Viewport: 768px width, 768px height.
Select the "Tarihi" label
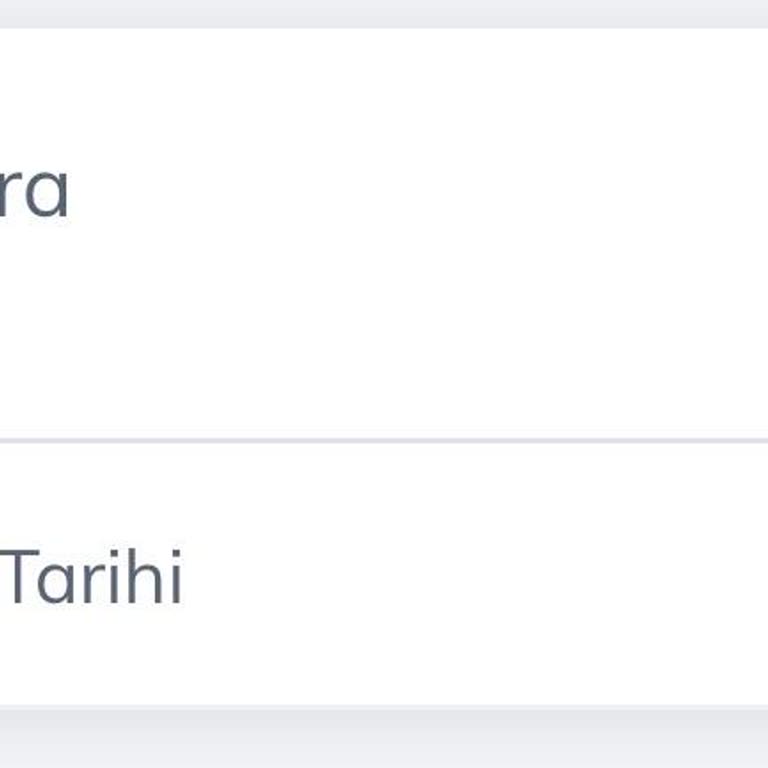point(92,578)
